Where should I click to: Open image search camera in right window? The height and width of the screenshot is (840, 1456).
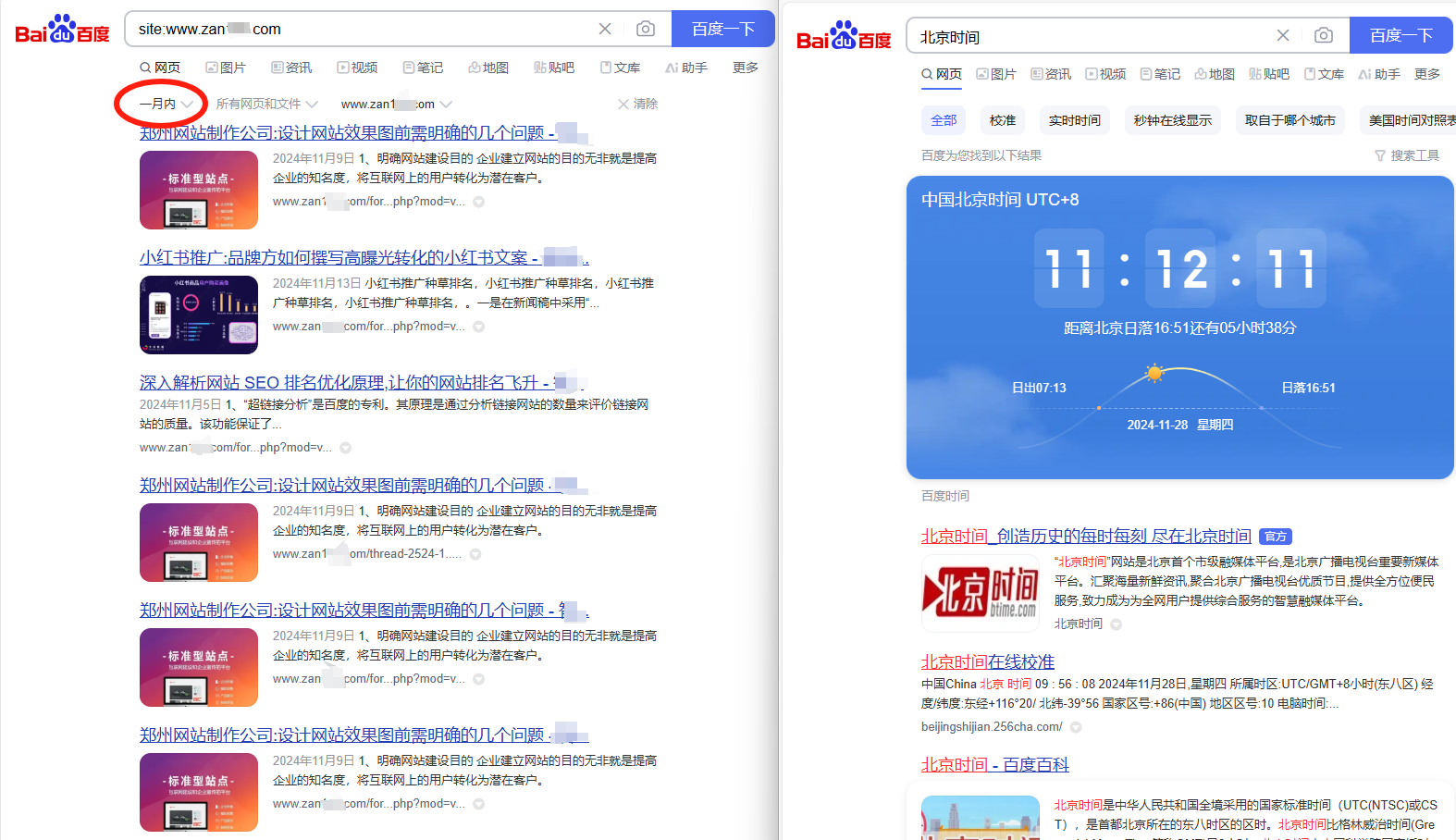1324,35
